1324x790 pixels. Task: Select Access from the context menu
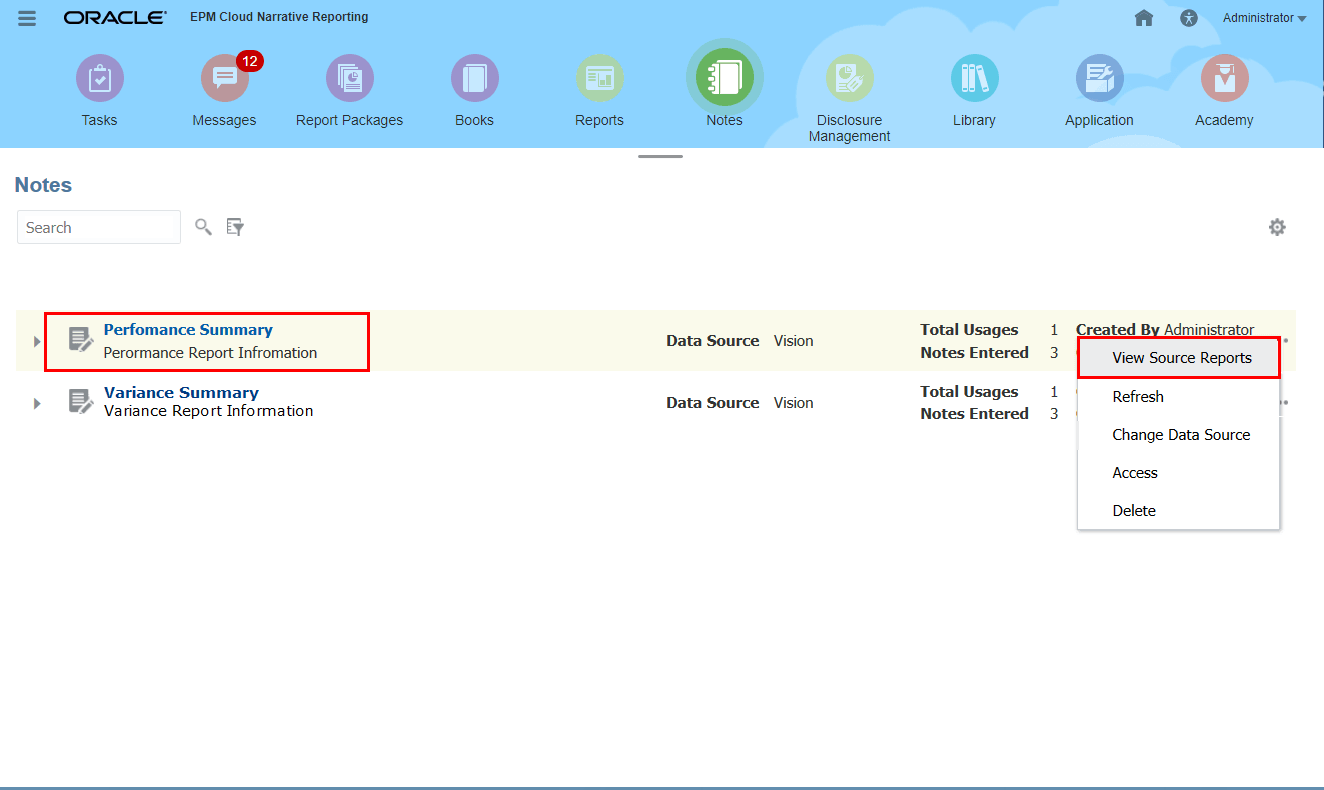coord(1179,473)
